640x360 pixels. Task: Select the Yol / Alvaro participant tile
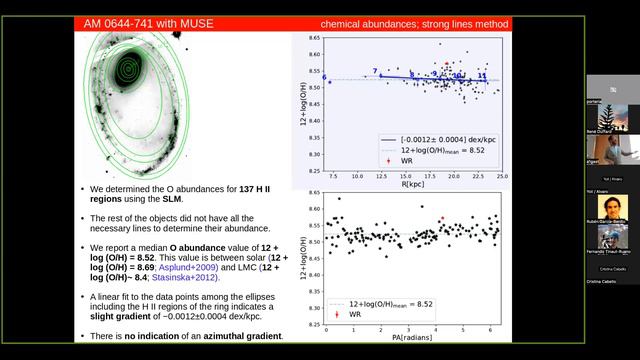point(613,180)
